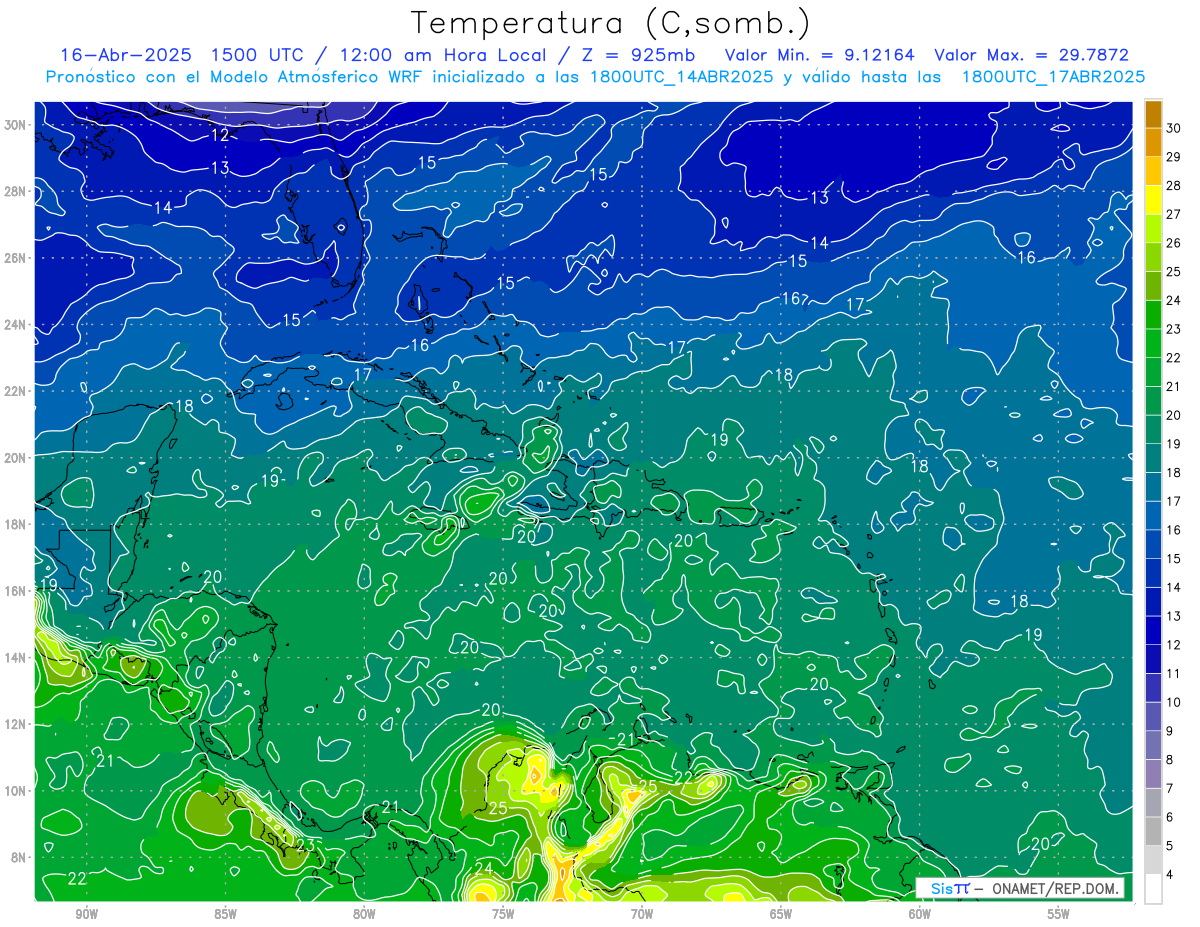Click "Valor Max. = 29.7872" readout
Image resolution: width=1200 pixels, height=927 pixels.
point(1031,55)
